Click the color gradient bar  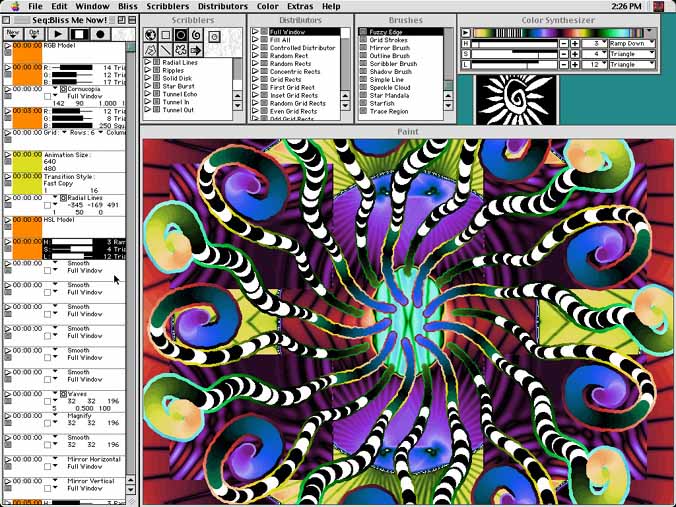pyautogui.click(x=558, y=33)
